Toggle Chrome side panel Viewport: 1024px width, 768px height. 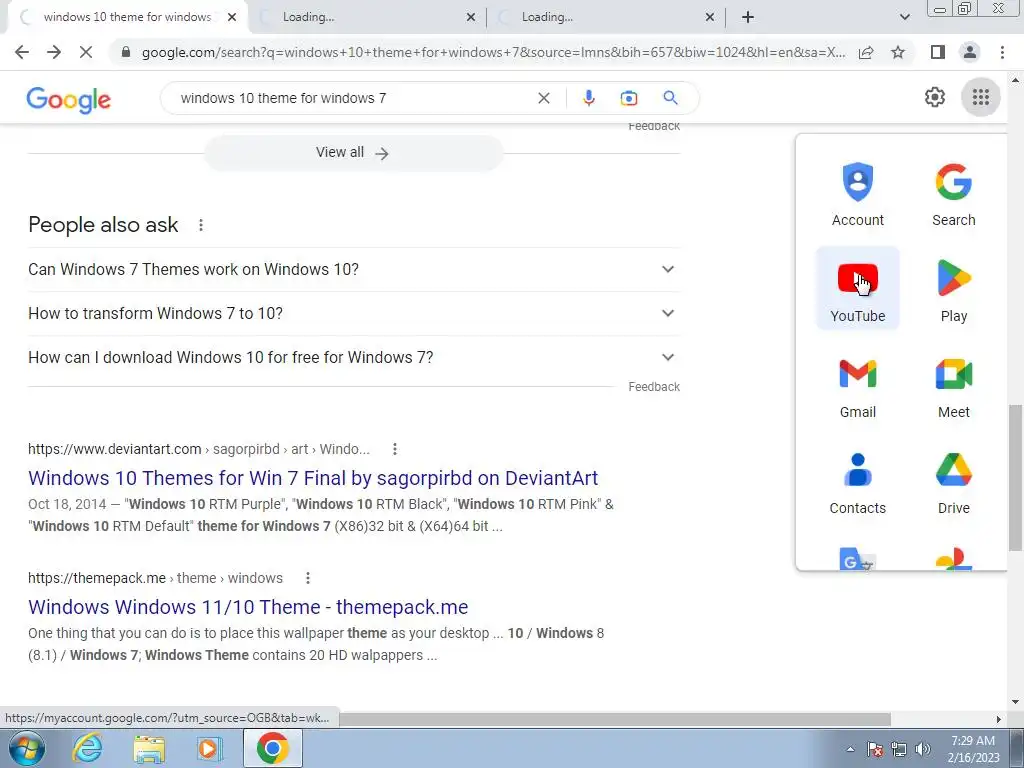click(x=938, y=52)
